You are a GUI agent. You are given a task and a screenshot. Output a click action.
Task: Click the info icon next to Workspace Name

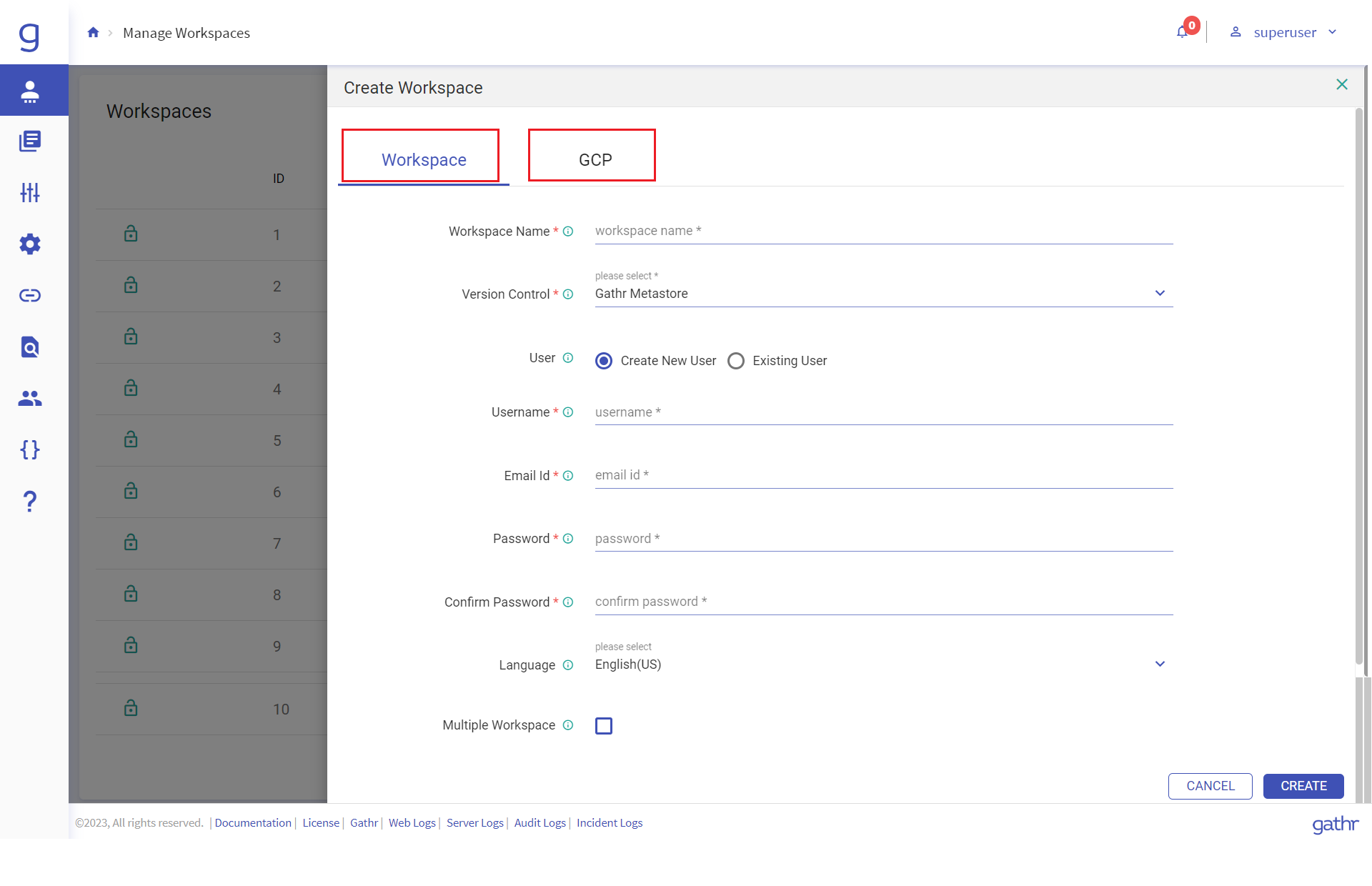[x=568, y=232]
